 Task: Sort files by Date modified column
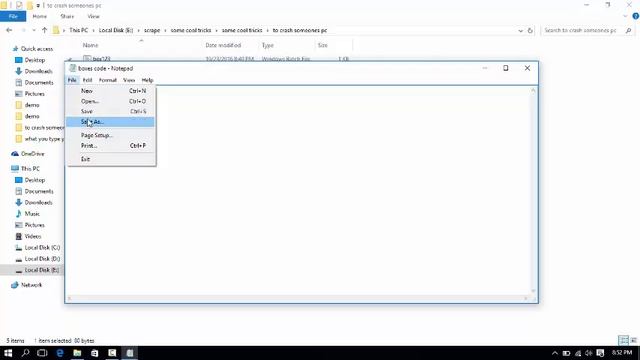(223, 45)
